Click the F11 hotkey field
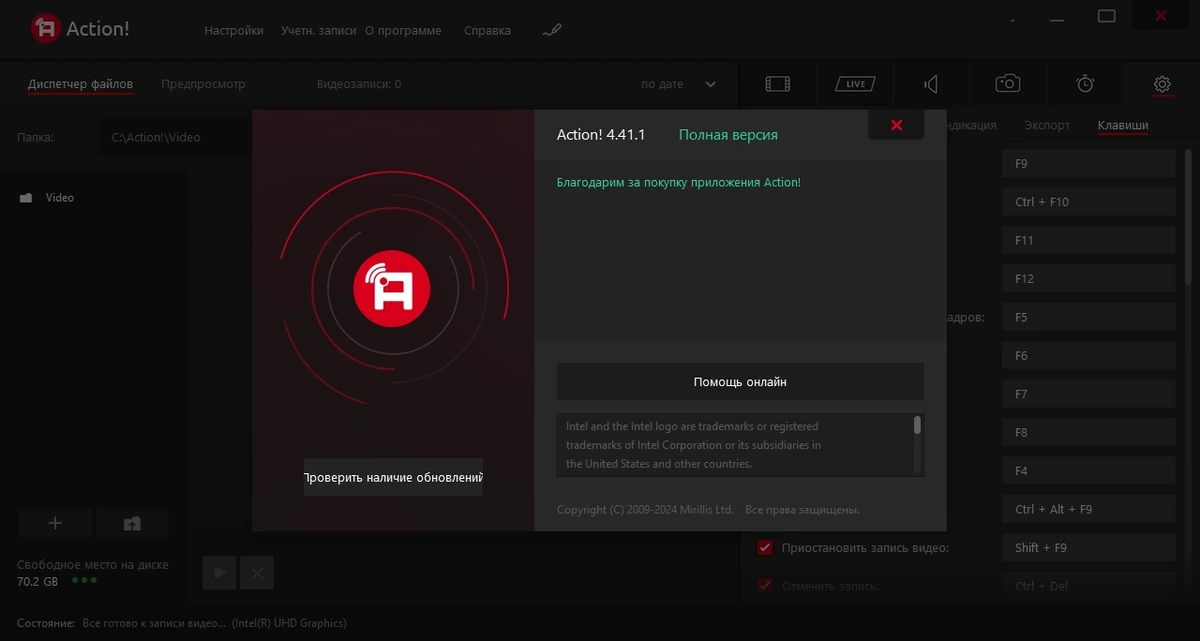Screen dimensions: 1200x641 1089,240
